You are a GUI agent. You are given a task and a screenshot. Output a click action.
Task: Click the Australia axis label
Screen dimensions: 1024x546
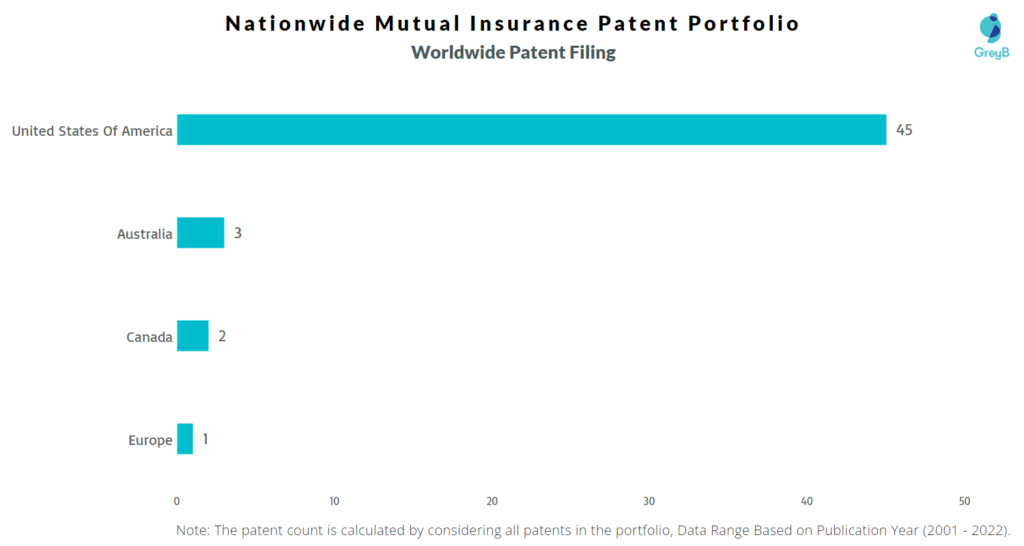click(x=144, y=234)
